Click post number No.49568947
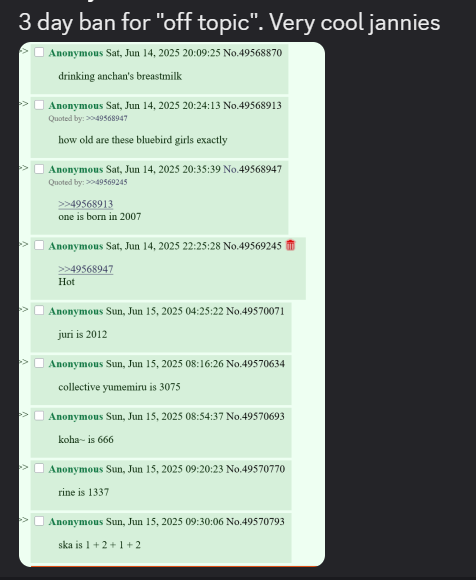The image size is (476, 580). [253, 169]
